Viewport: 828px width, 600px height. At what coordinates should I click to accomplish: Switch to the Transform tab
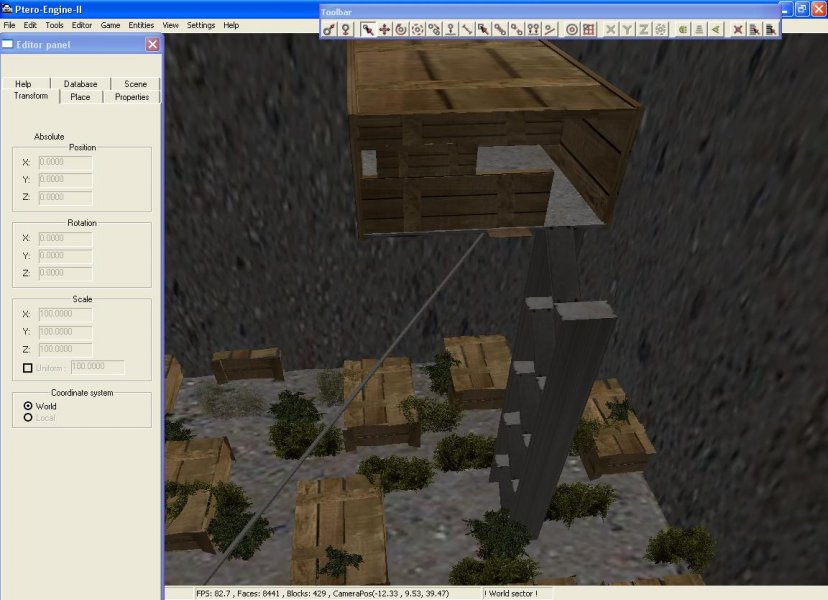pyautogui.click(x=31, y=96)
